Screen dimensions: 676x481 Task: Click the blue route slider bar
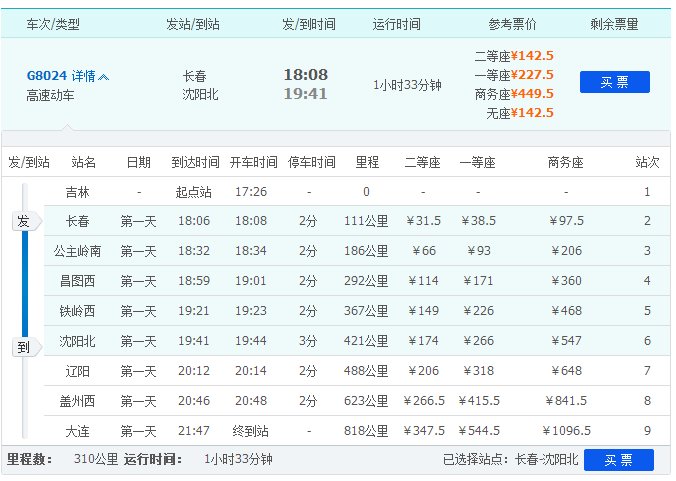[25, 285]
